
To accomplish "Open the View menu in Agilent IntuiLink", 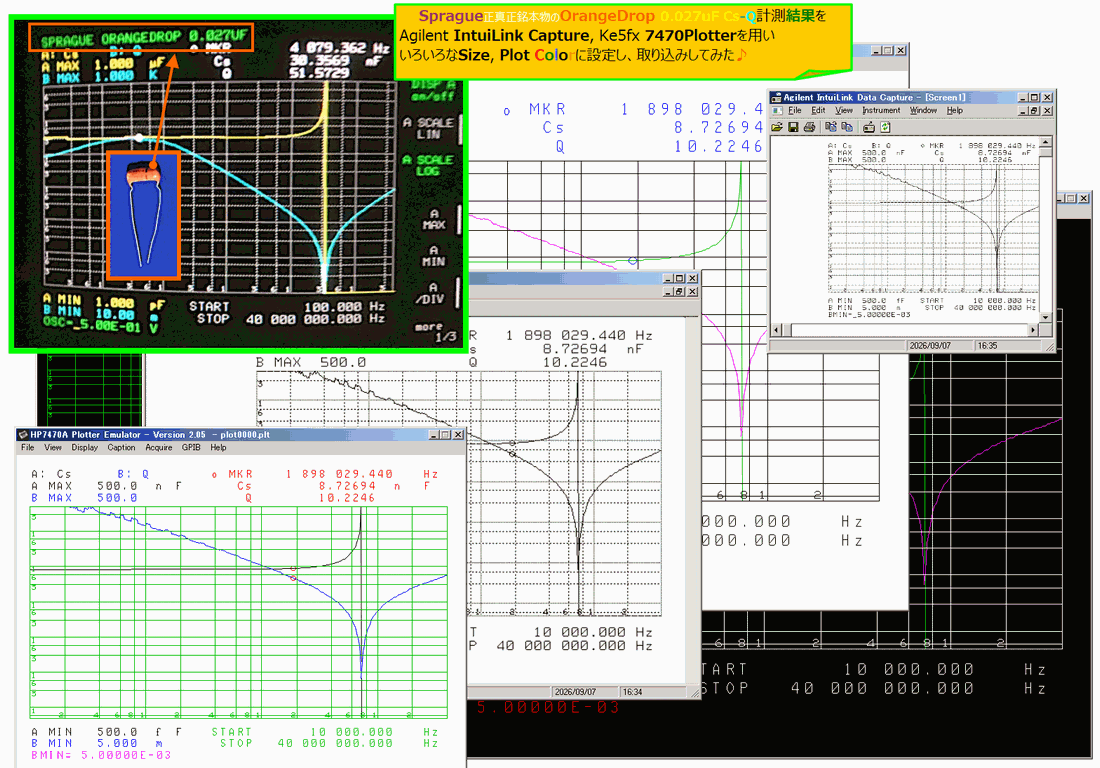I will click(844, 111).
